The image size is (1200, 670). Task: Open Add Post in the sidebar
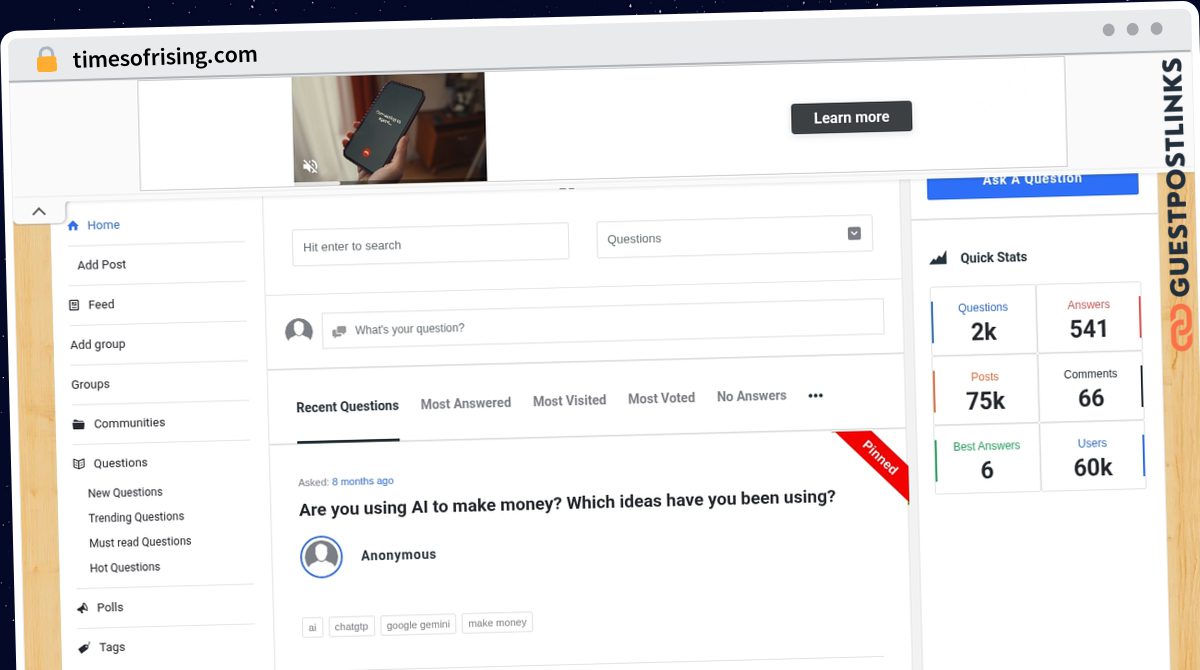click(x=102, y=265)
